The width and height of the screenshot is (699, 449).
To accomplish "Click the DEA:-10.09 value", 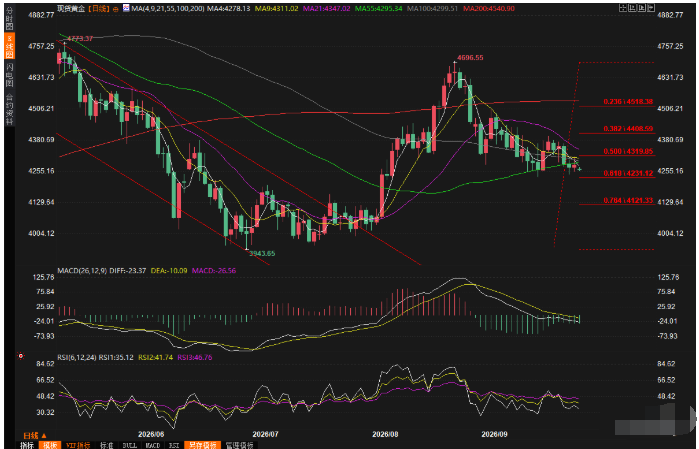I will pos(169,271).
